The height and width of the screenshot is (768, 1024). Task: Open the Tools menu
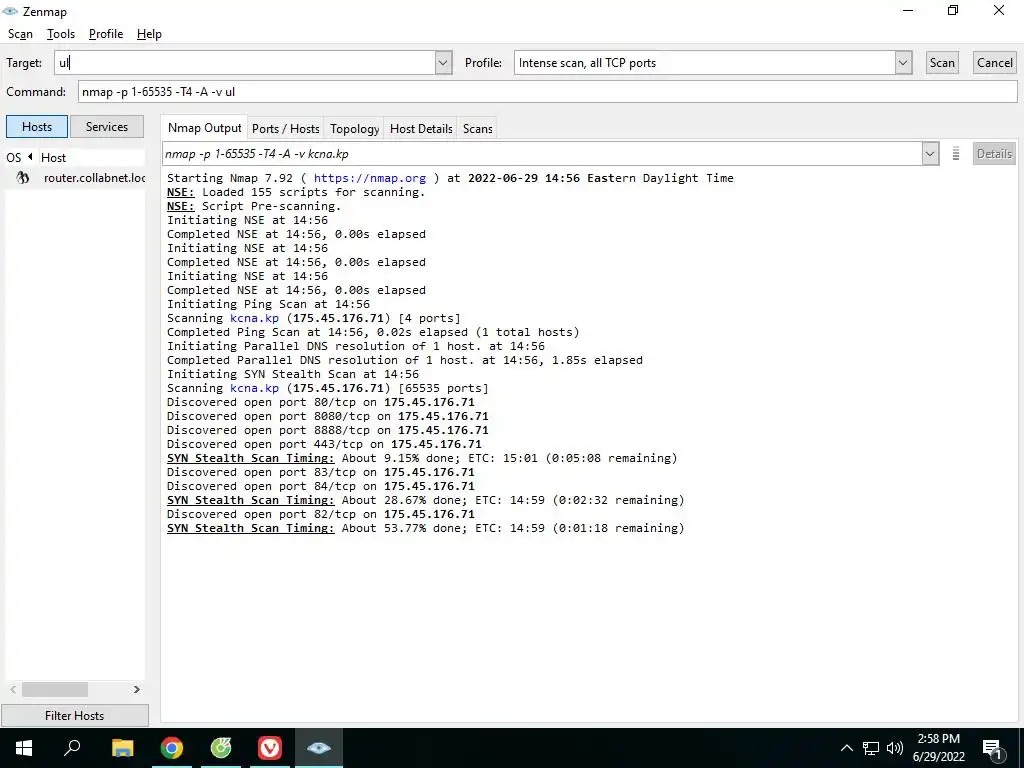click(x=61, y=34)
